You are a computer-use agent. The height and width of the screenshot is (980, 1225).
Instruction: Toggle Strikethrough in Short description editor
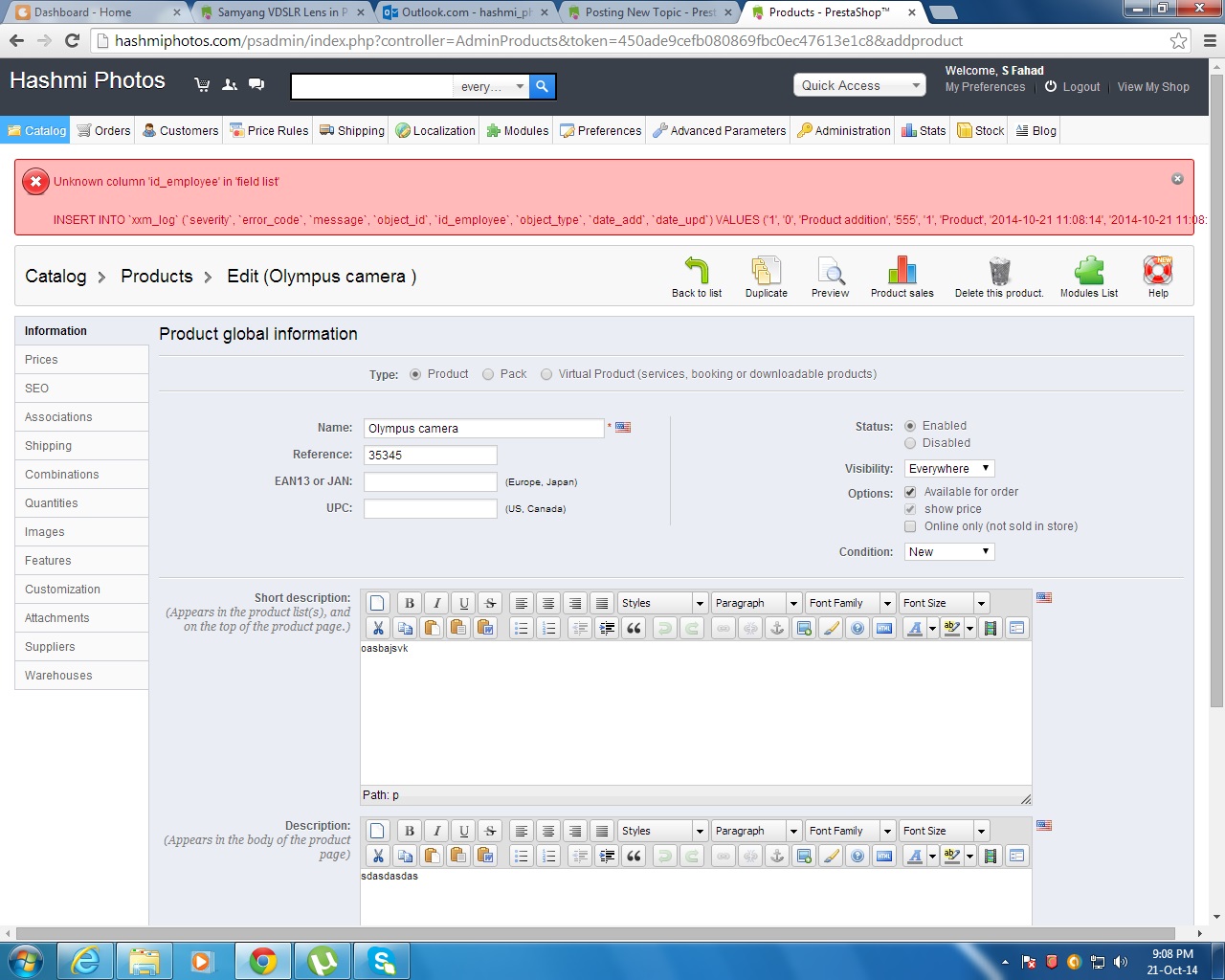490,603
